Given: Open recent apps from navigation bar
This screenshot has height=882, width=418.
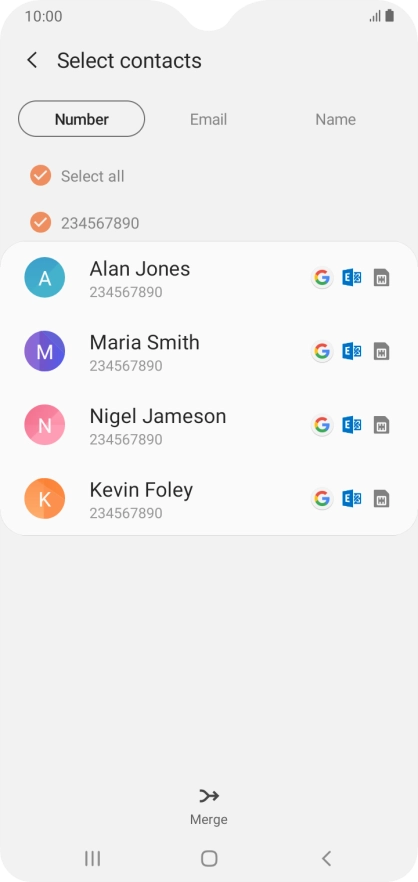Looking at the screenshot, I should (x=92, y=858).
